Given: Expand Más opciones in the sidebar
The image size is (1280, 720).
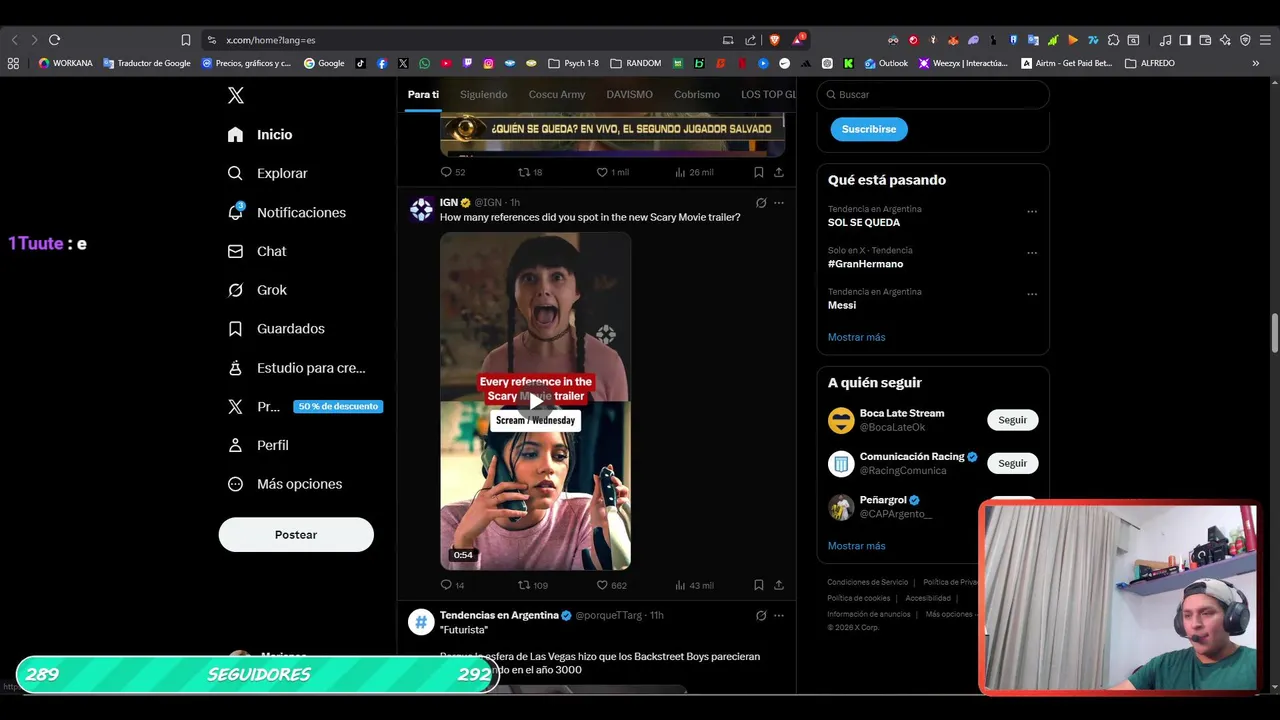Looking at the screenshot, I should pyautogui.click(x=285, y=484).
